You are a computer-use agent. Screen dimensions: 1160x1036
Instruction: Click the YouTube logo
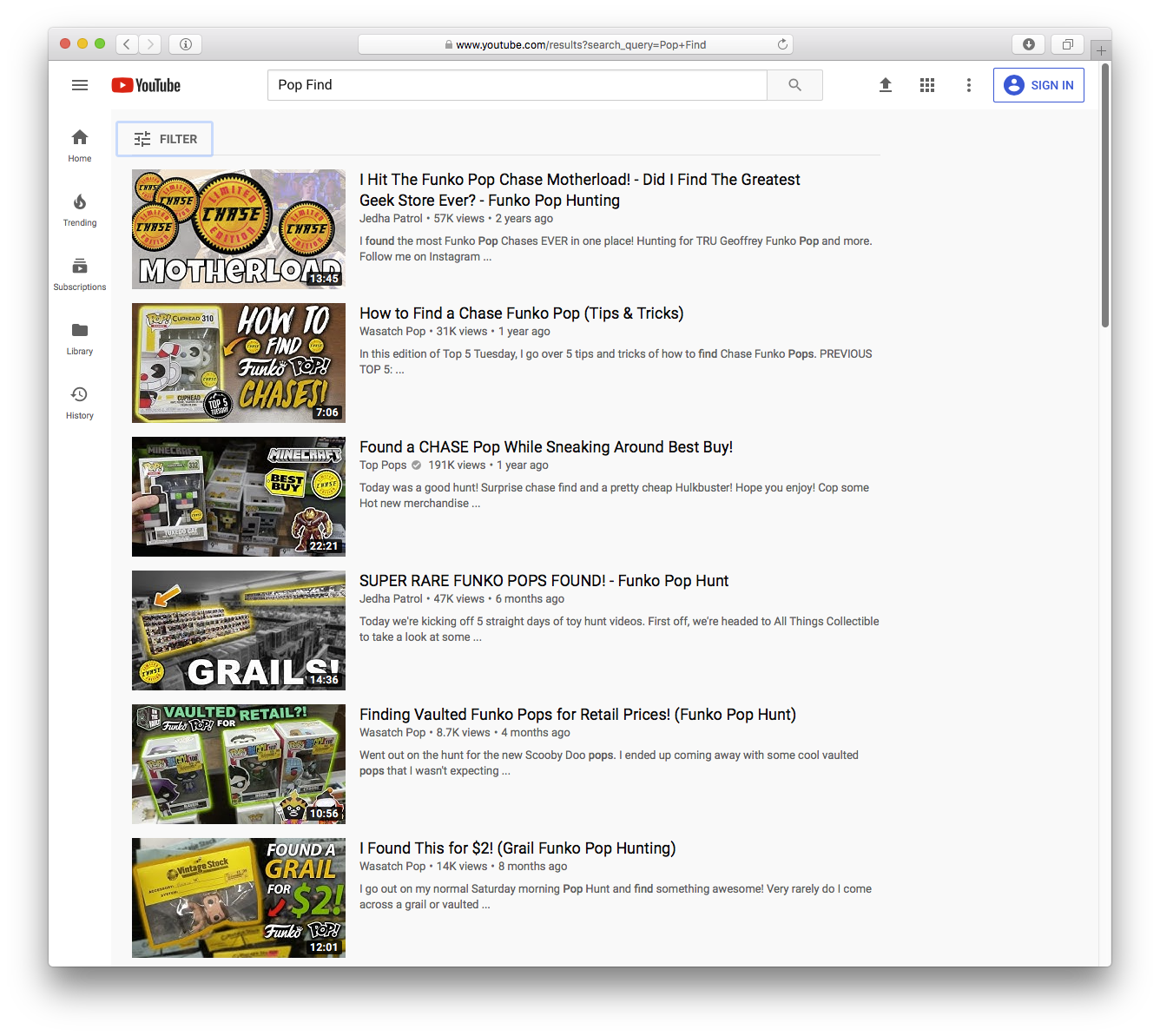(x=146, y=85)
